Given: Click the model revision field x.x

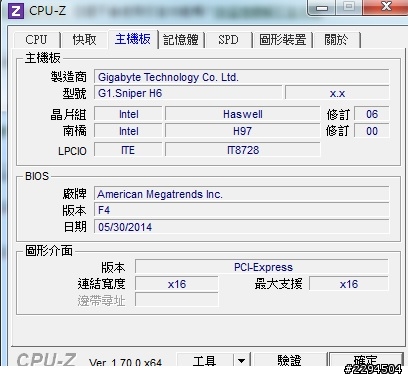Looking at the screenshot, I should [x=337, y=93].
